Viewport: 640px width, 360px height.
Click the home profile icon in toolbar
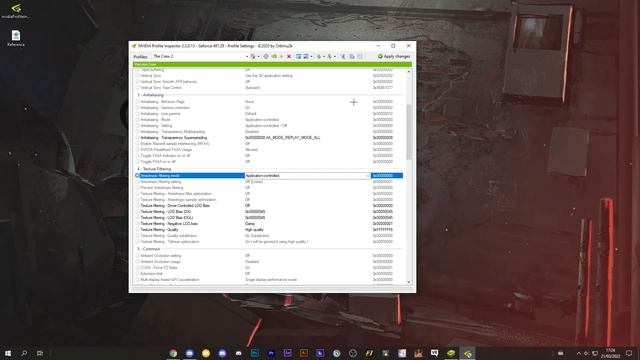(253, 56)
